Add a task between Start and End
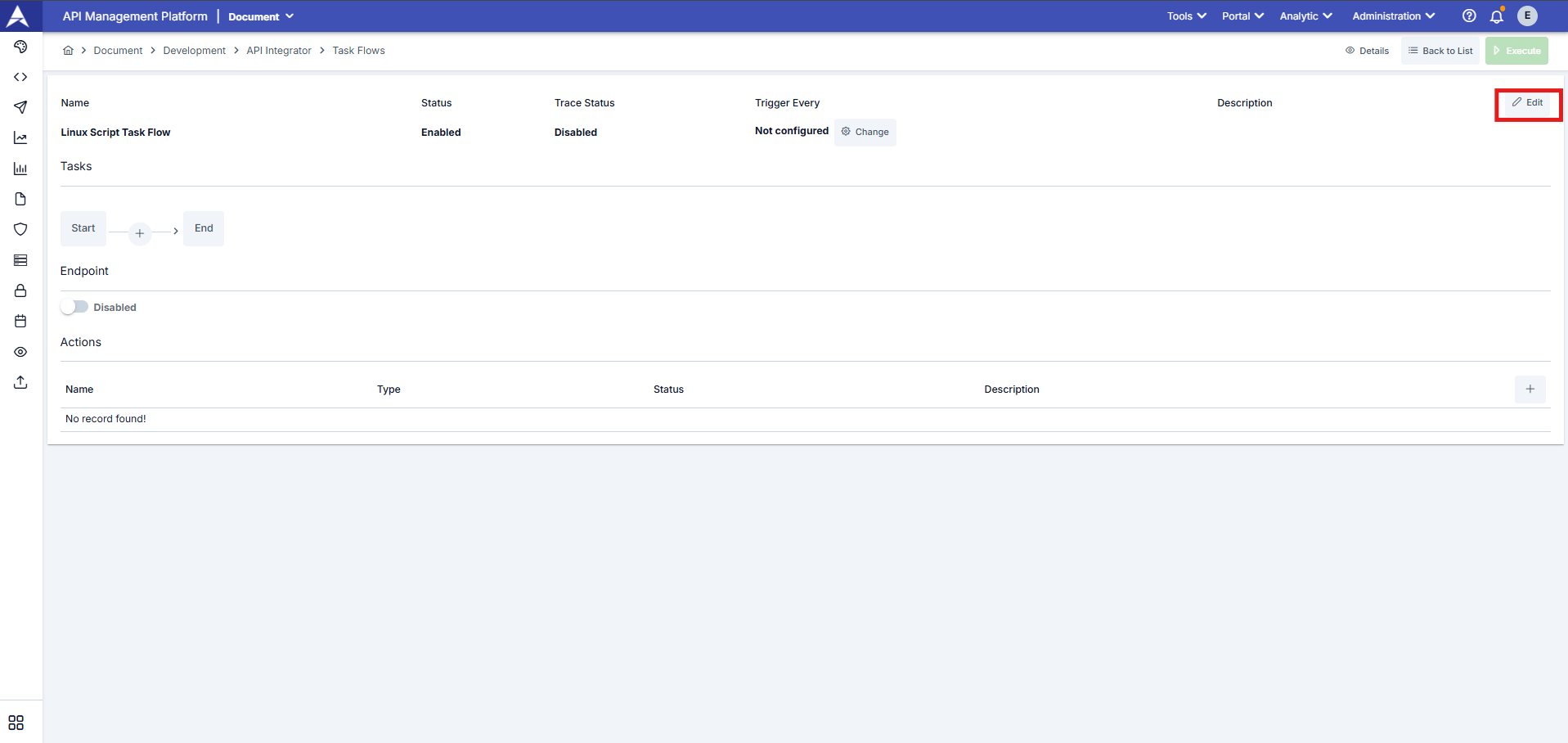Image resolution: width=1568 pixels, height=743 pixels. coord(140,233)
